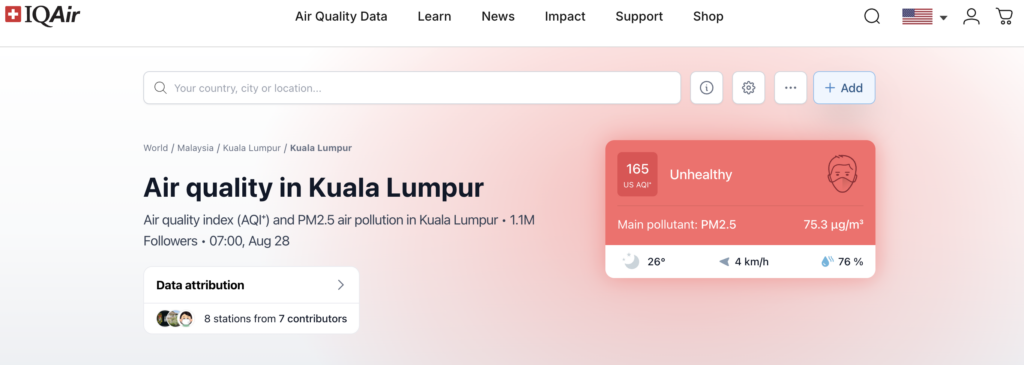Click the humidity droplet icon

click(x=827, y=261)
